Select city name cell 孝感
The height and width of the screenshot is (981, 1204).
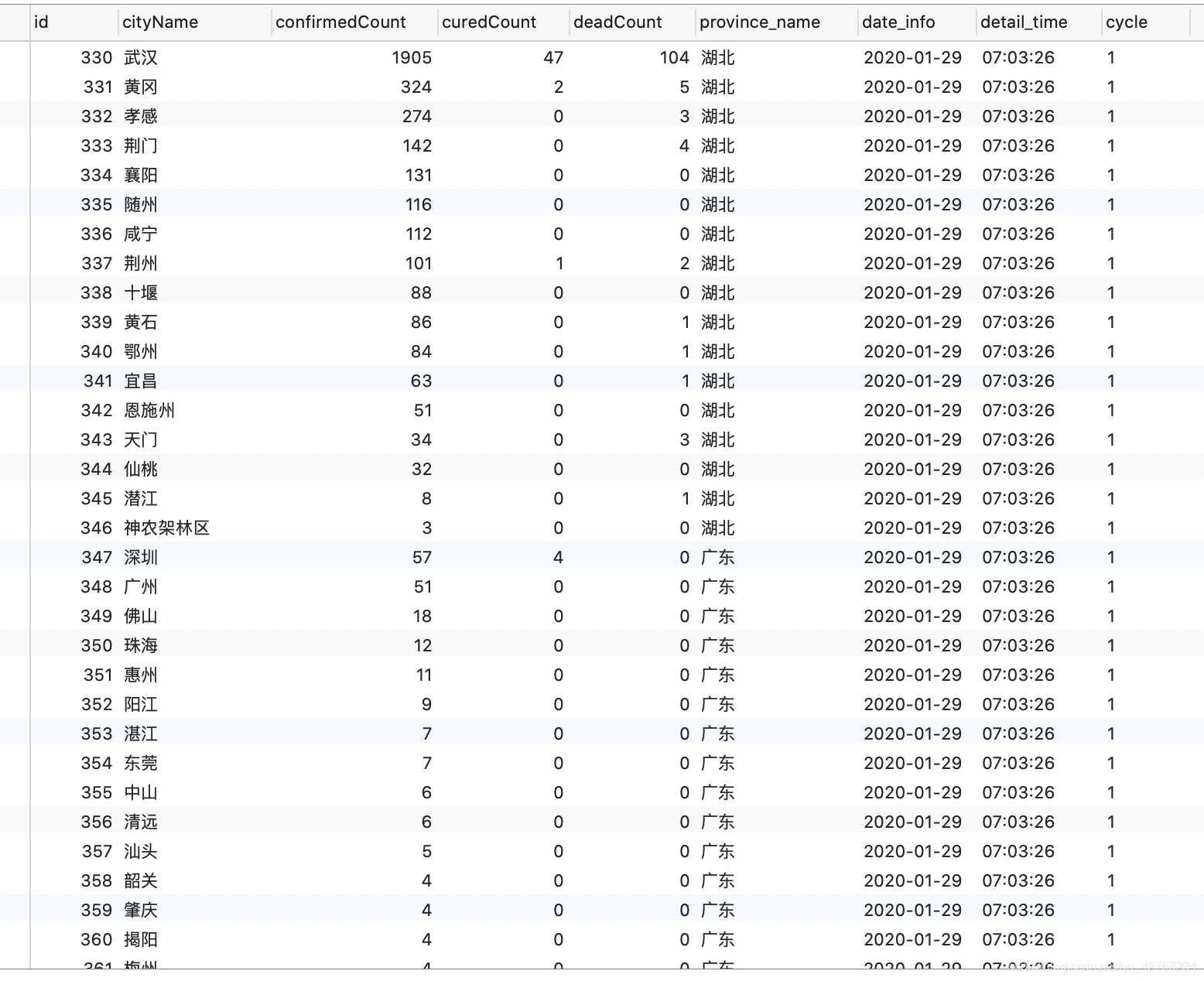141,116
